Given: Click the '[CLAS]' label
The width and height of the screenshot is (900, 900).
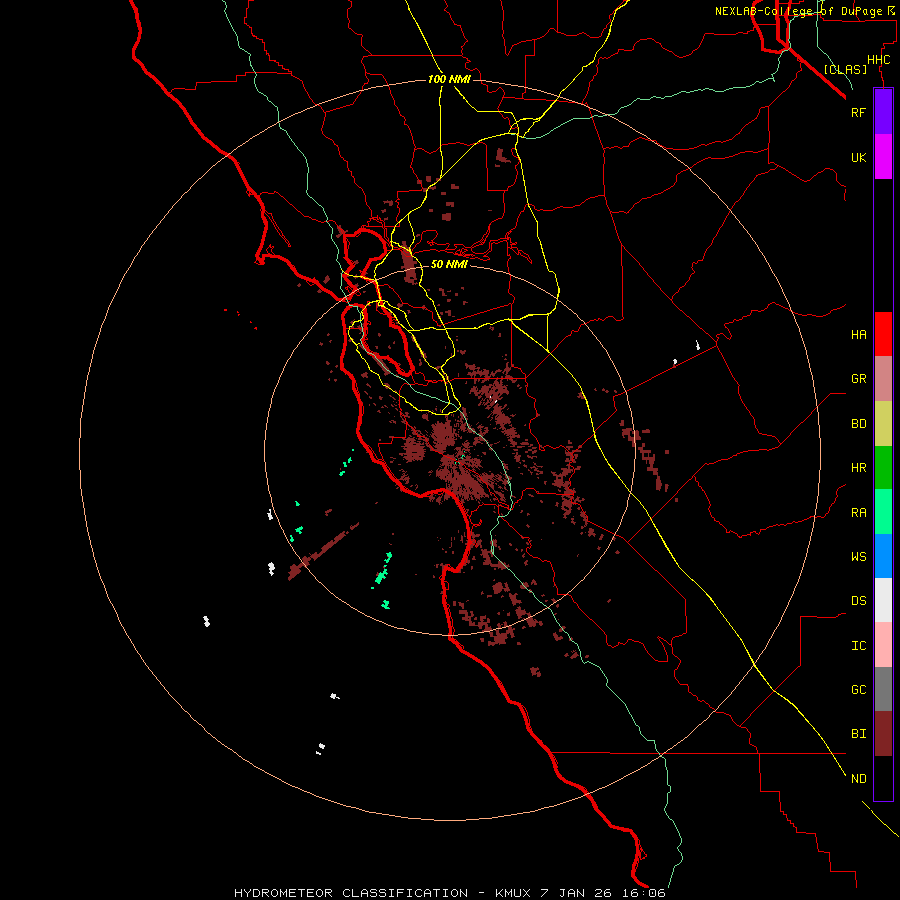Looking at the screenshot, I should pos(845,69).
